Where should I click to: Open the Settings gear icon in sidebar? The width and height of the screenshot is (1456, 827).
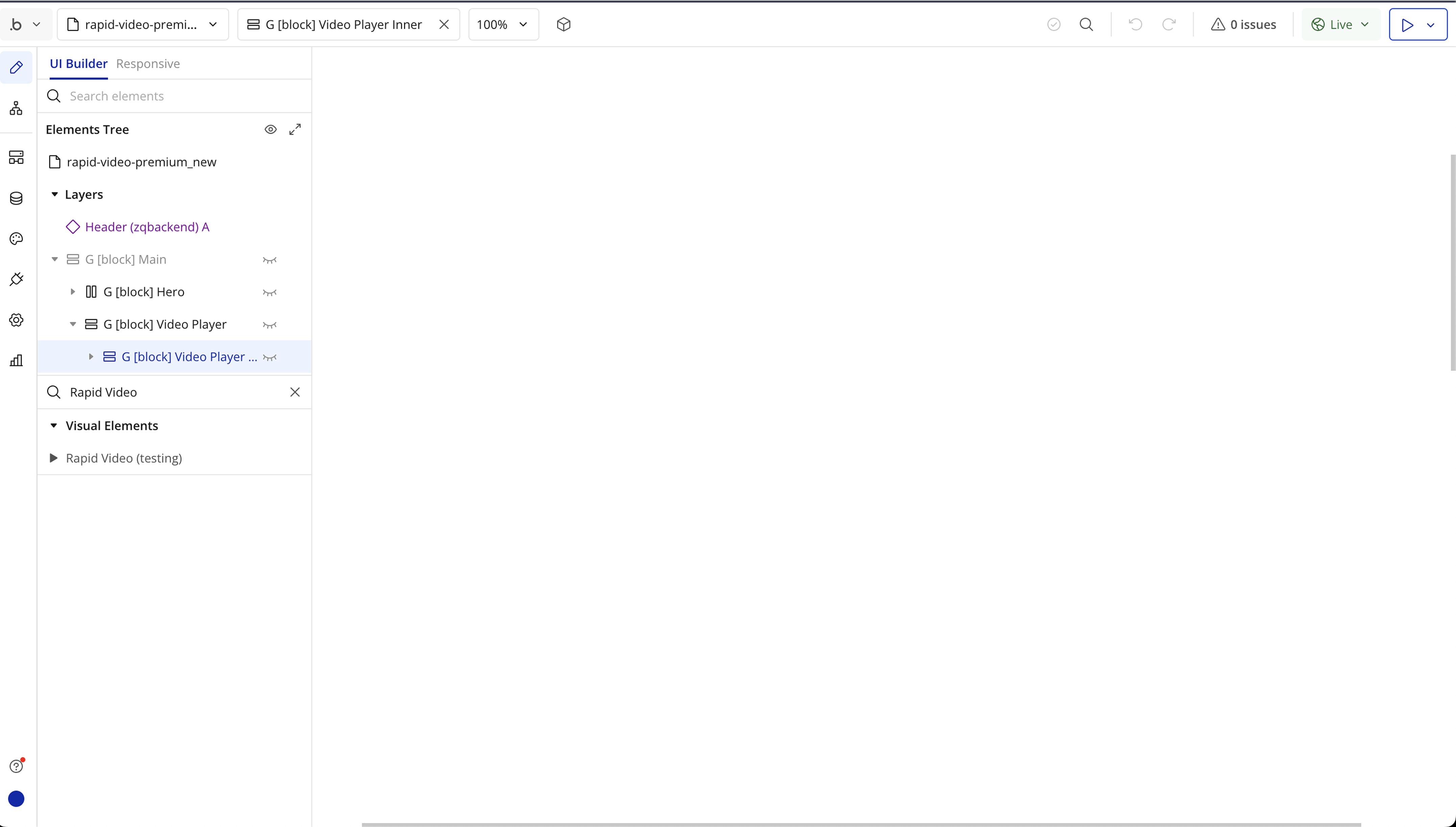pyautogui.click(x=16, y=320)
